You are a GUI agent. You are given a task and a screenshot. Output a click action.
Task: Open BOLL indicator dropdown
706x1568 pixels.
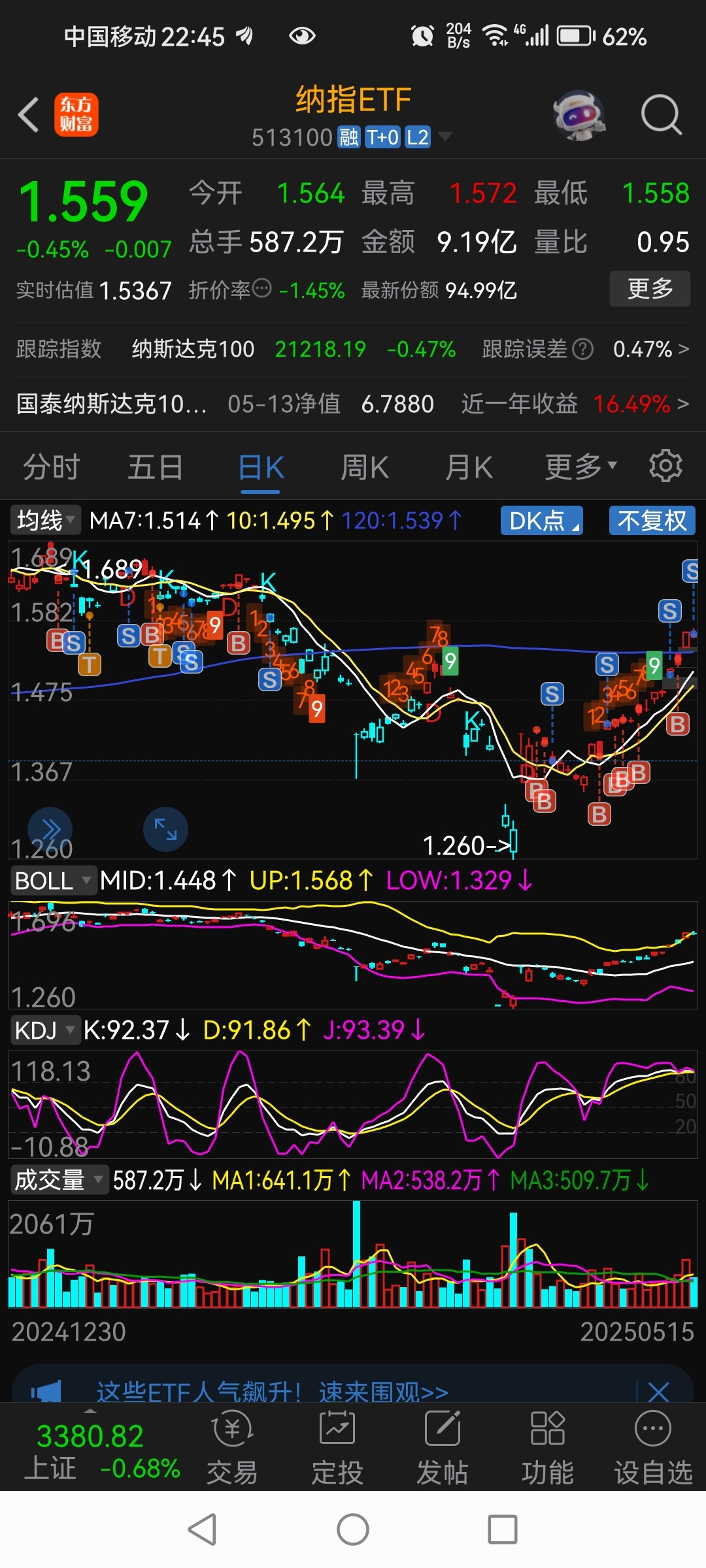pyautogui.click(x=54, y=880)
